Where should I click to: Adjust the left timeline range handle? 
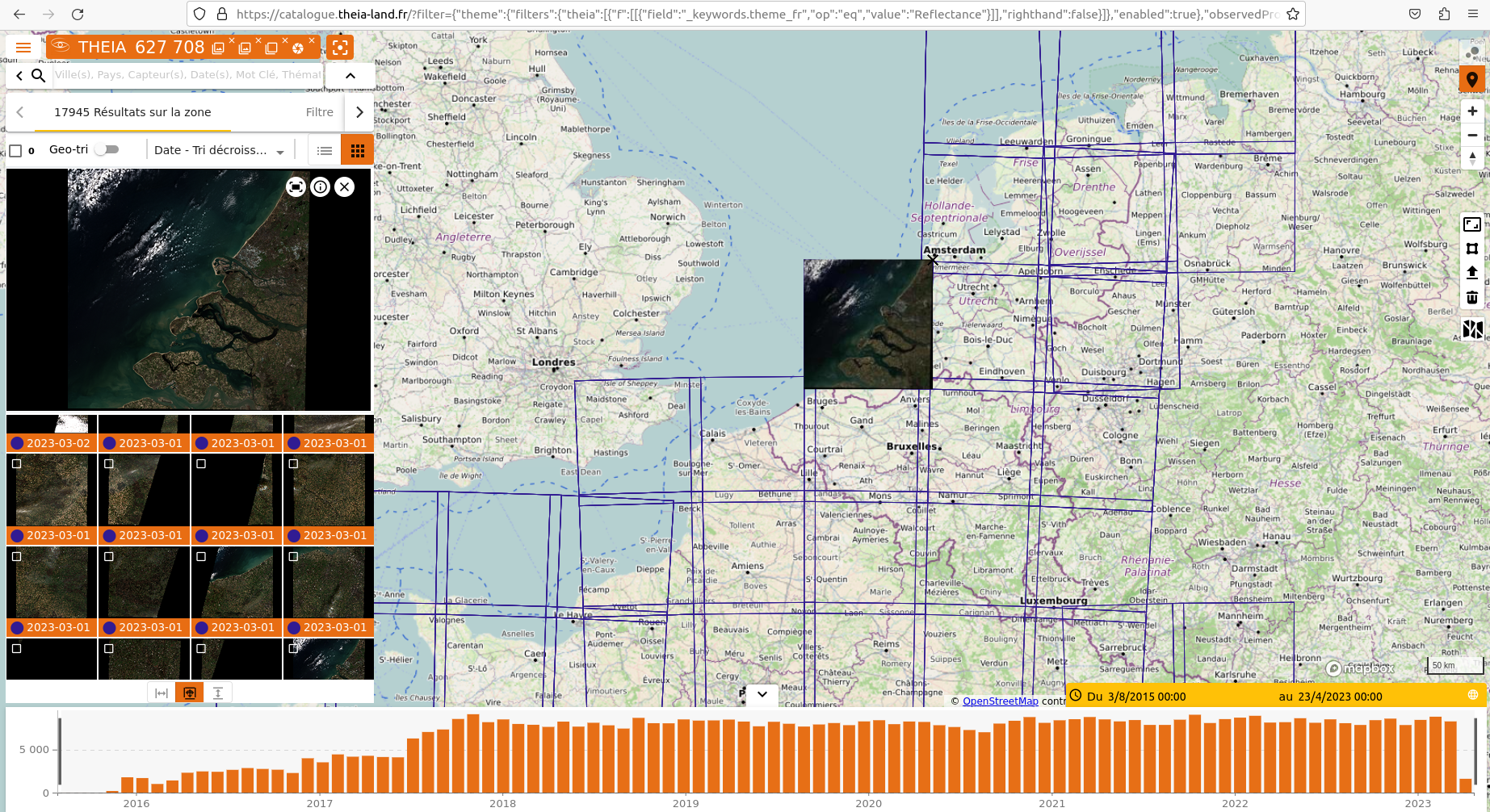59,751
